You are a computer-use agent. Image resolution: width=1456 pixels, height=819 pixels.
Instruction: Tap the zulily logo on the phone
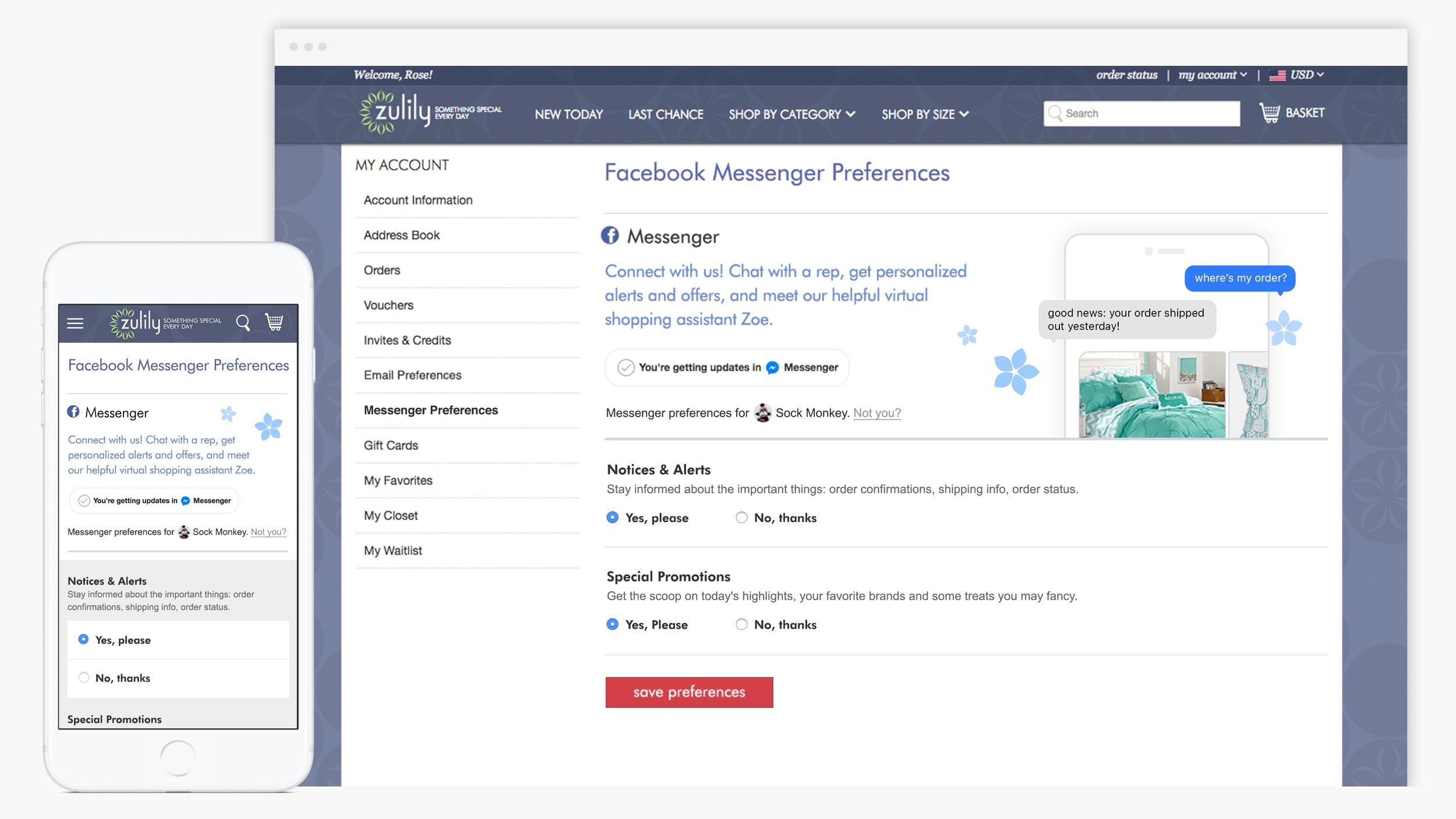(x=165, y=323)
